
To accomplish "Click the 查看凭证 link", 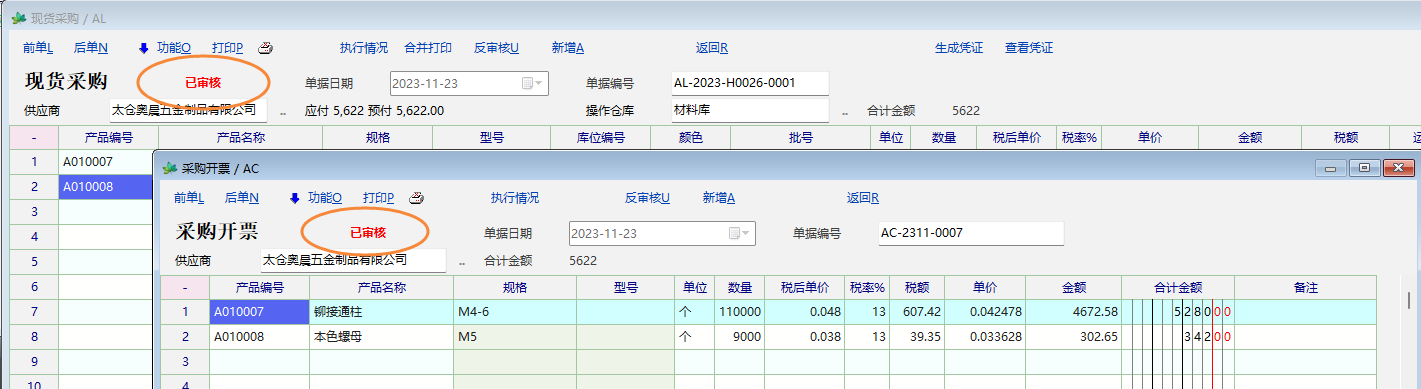I will 1029,48.
